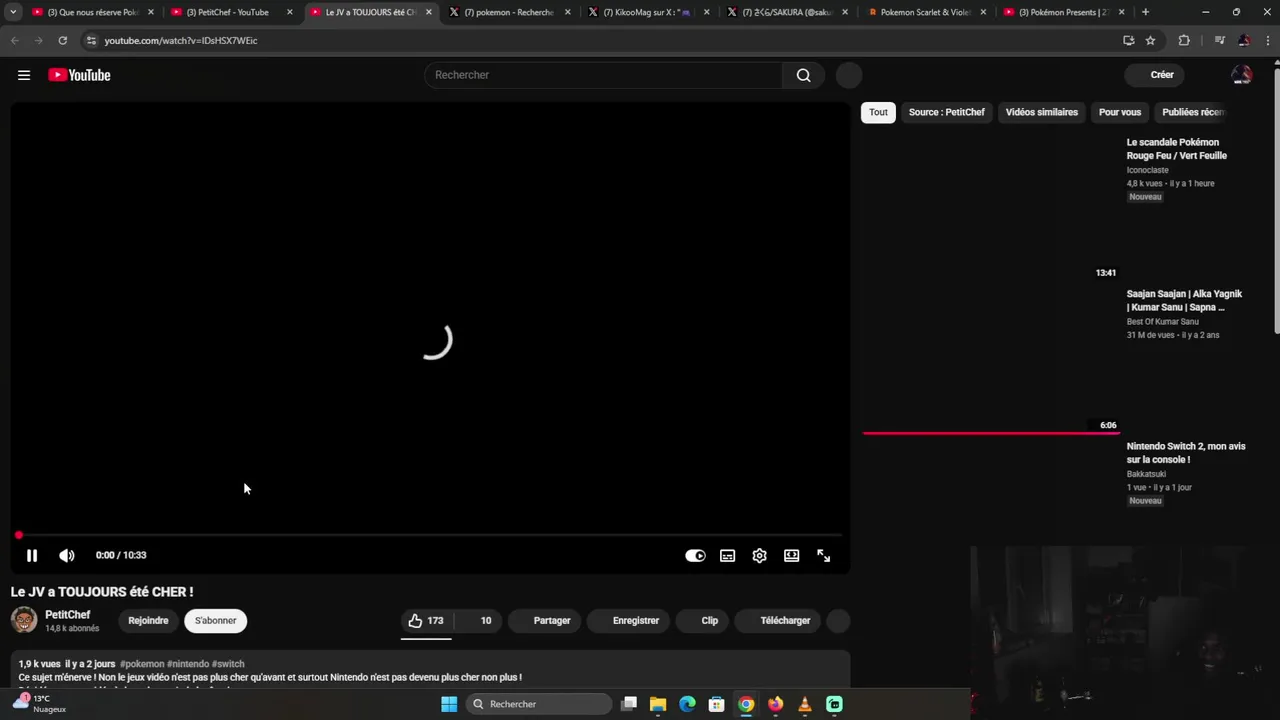Switch to the Pokémon Presents tab
Screen dimensions: 1280x720
pos(1065,12)
